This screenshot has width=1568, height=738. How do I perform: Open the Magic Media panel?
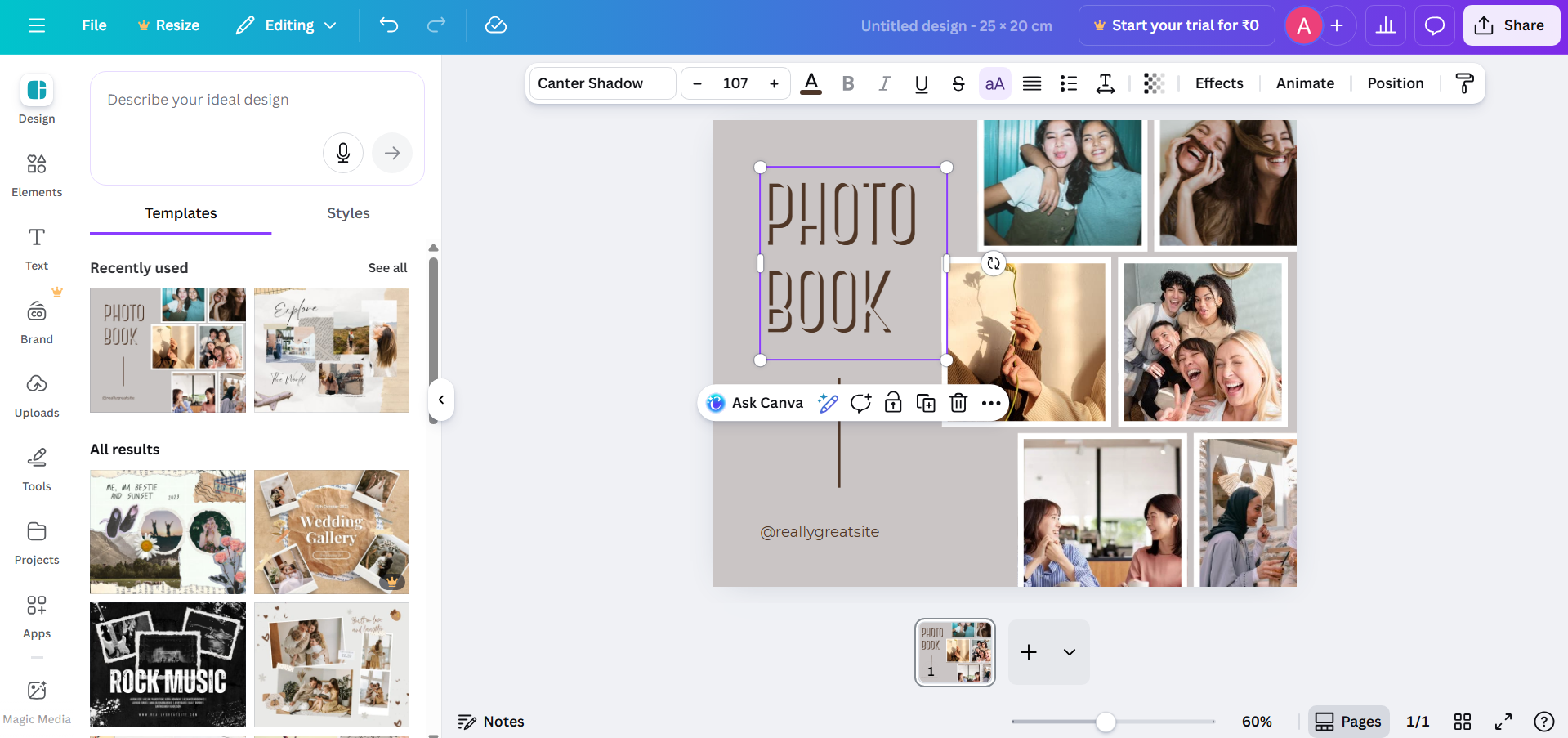pyautogui.click(x=36, y=699)
